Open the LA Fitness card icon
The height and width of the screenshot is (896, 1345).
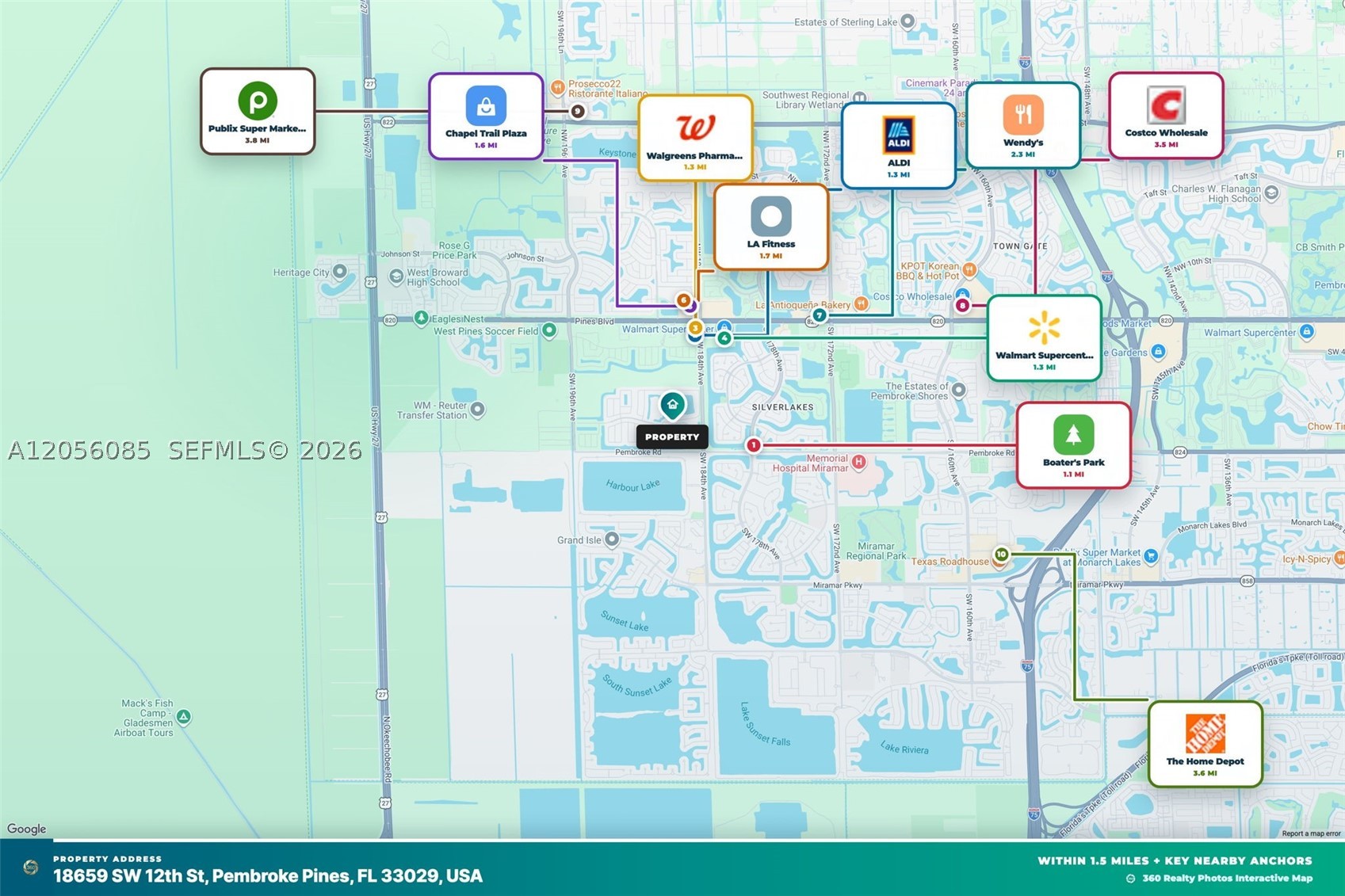[771, 215]
